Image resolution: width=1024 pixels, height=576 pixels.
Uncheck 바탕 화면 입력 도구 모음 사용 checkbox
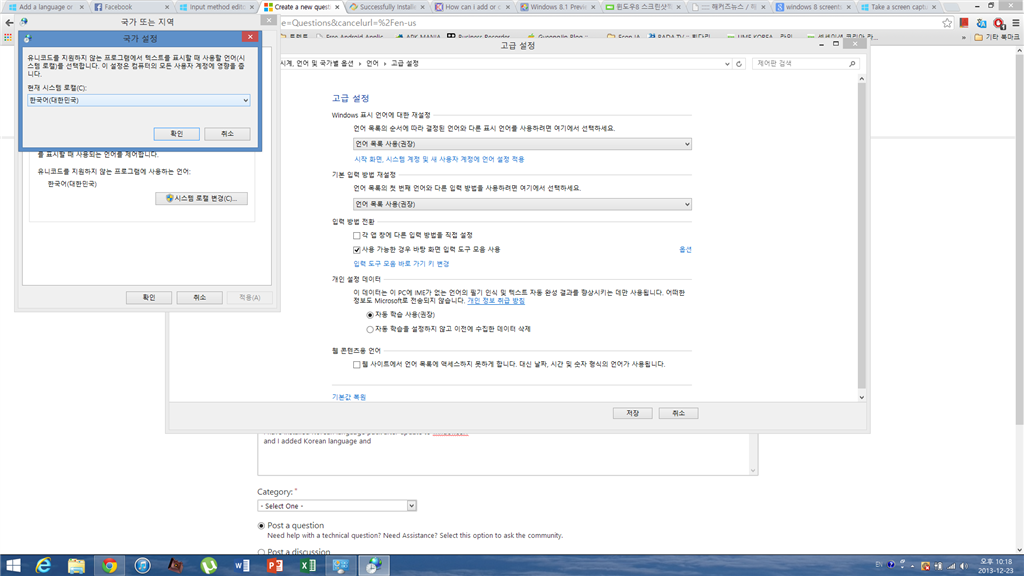pos(357,250)
